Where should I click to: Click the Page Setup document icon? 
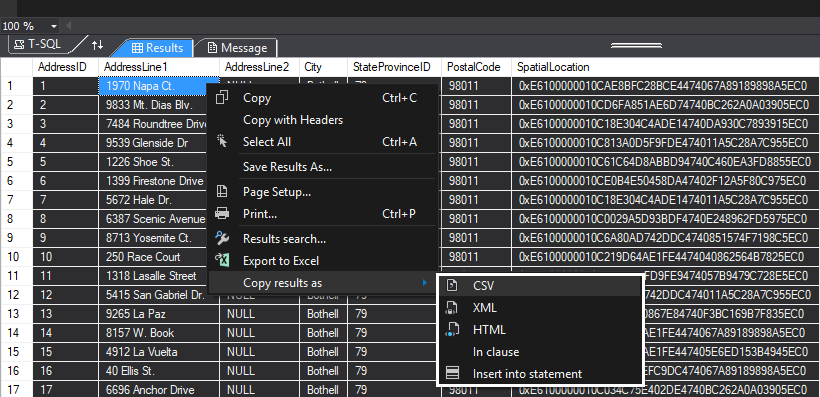click(222, 192)
